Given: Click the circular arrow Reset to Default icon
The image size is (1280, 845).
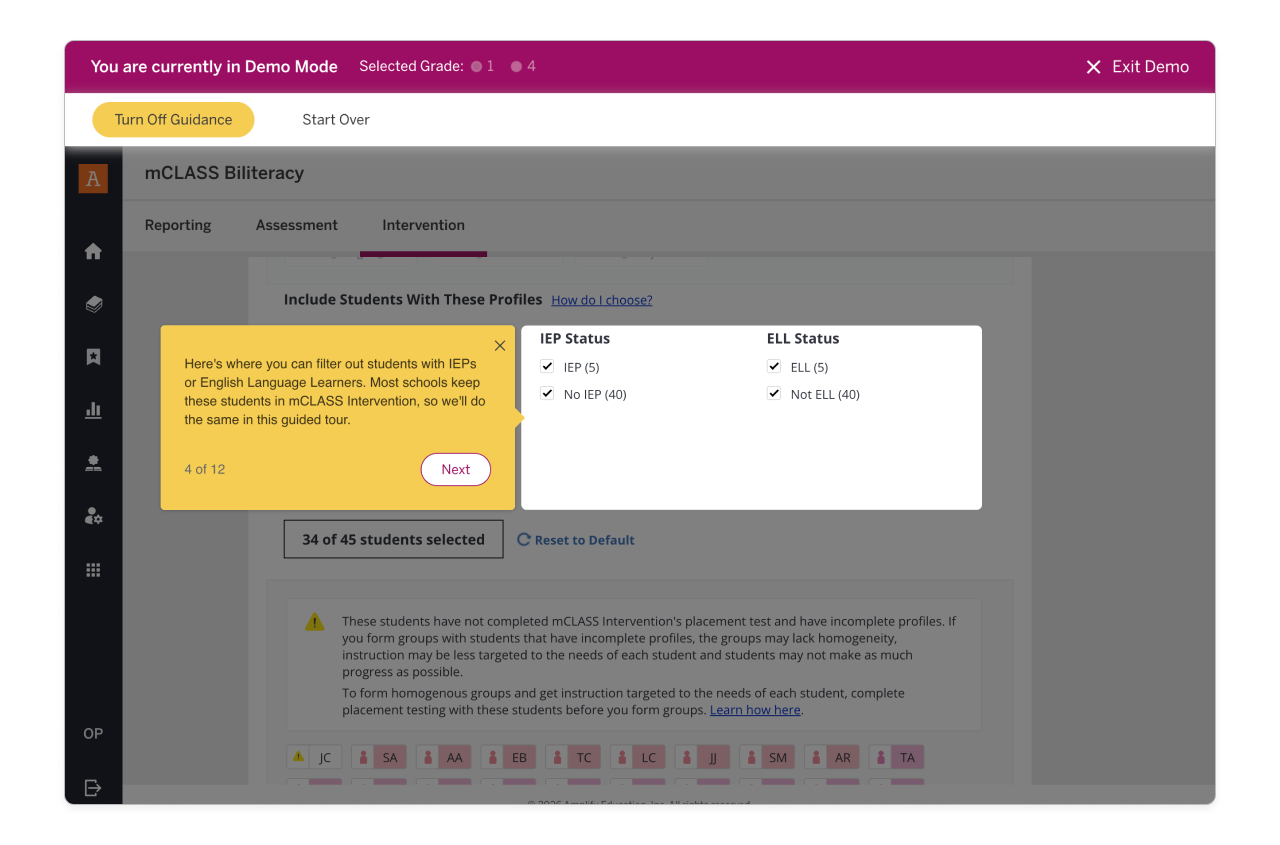Looking at the screenshot, I should [523, 540].
